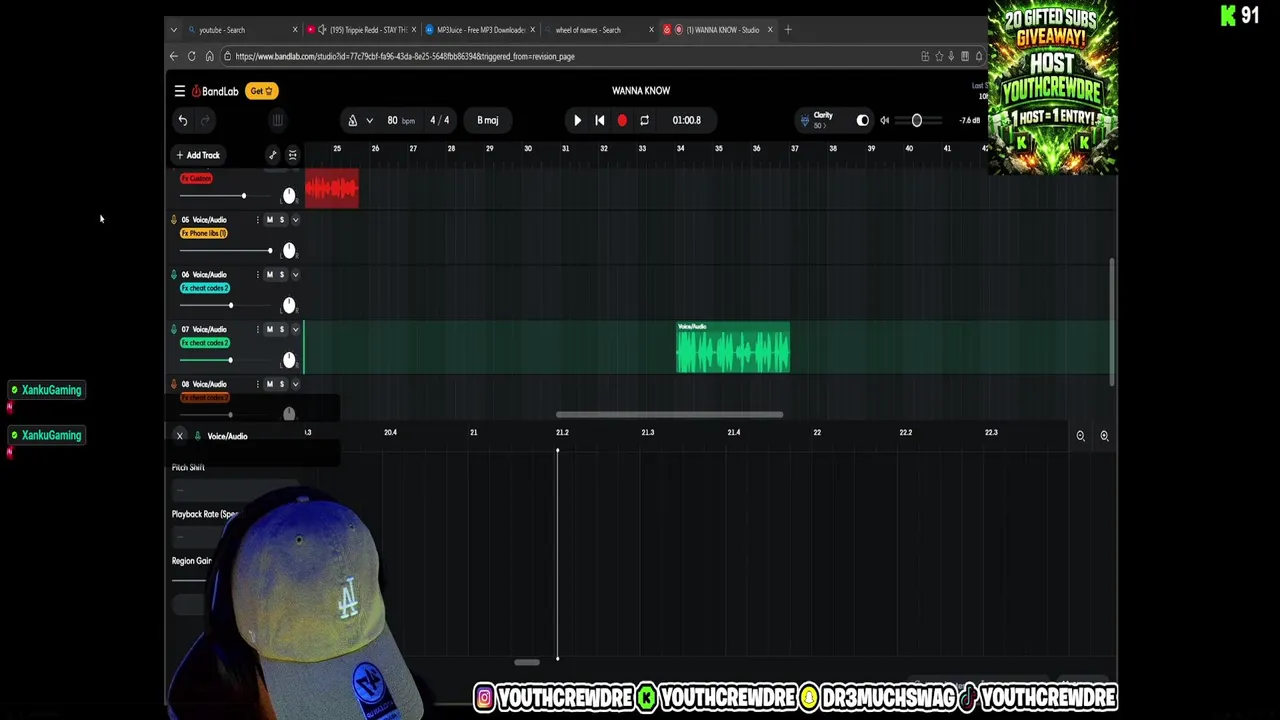The width and height of the screenshot is (1280, 720).
Task: Expand track 06 options chevron
Action: point(295,274)
